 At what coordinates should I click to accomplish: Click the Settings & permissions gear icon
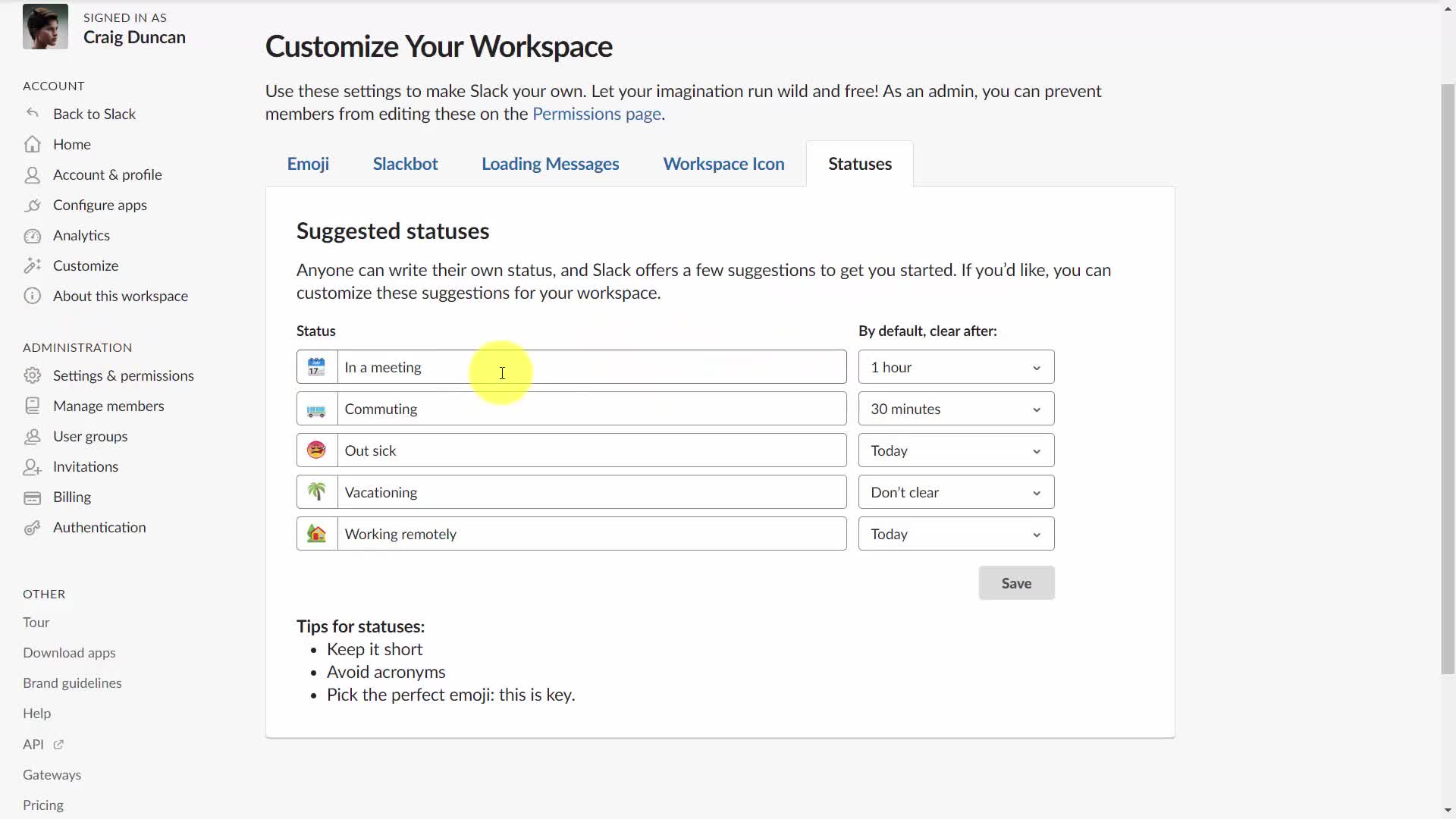coord(32,375)
